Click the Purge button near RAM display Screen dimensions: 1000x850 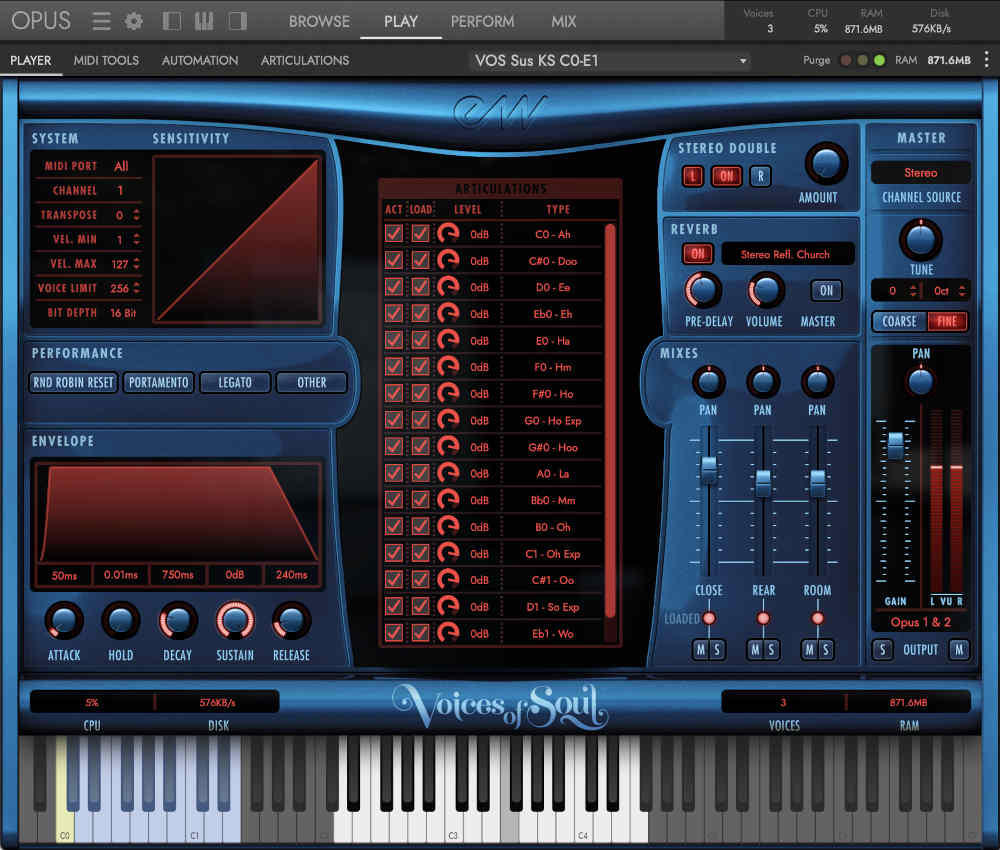tap(816, 60)
